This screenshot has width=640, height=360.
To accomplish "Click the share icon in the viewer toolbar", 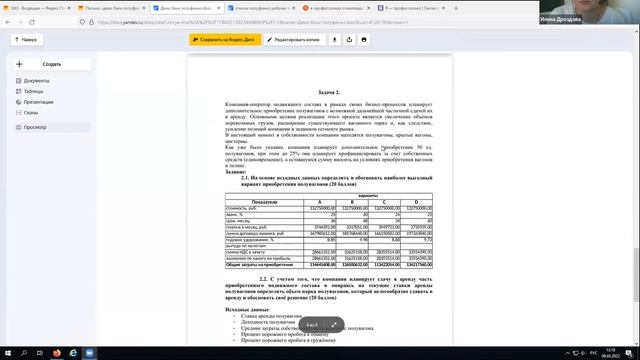I will (349, 40).
